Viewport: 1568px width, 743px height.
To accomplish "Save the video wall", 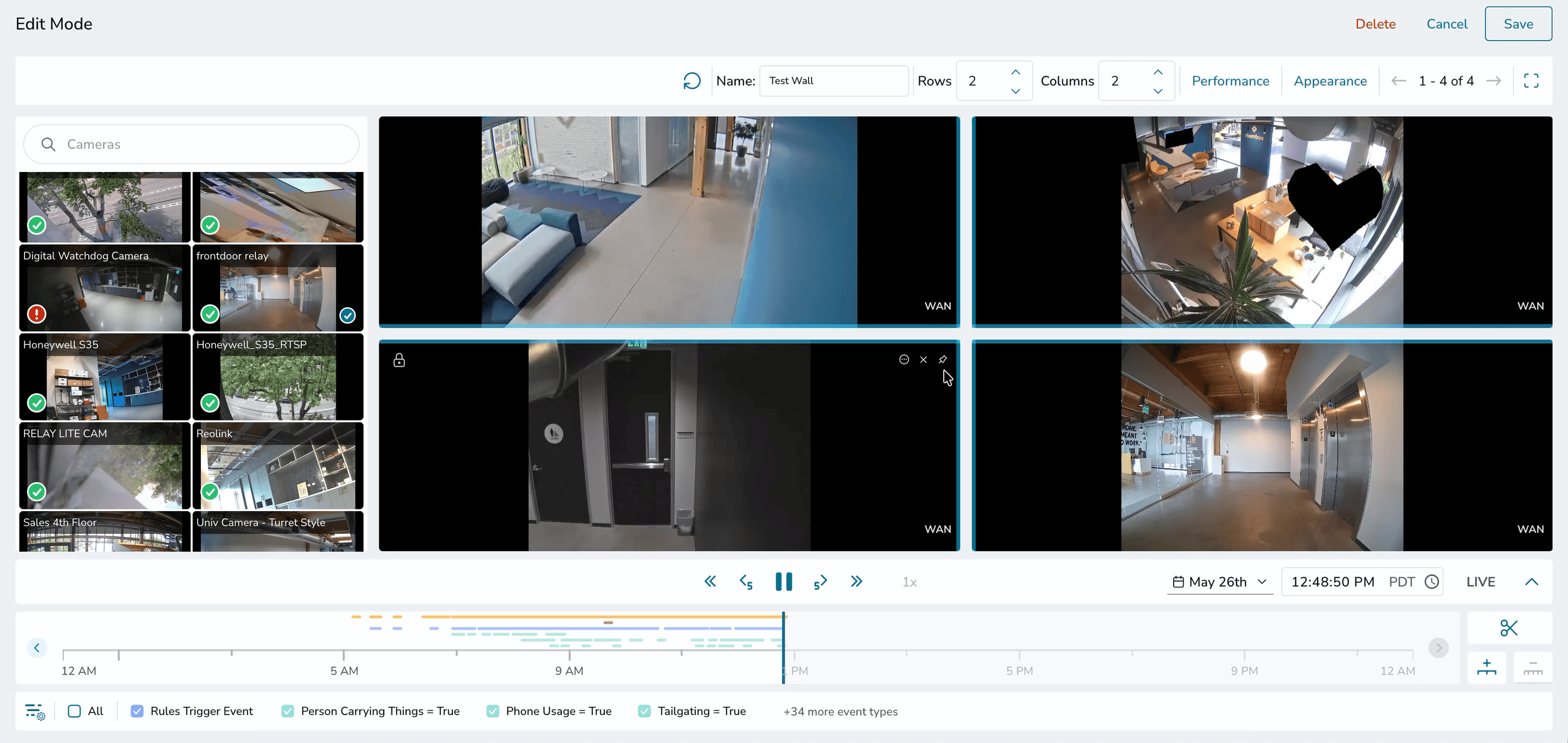I will point(1518,24).
